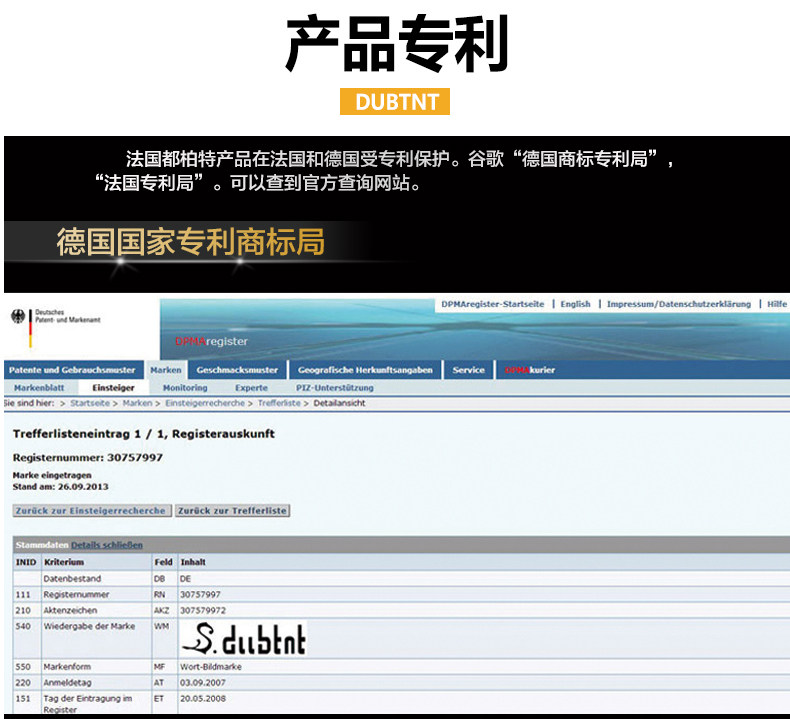This screenshot has width=790, height=719.
Task: Click the Detailansicht breadcrumb text
Action: click(x=339, y=403)
